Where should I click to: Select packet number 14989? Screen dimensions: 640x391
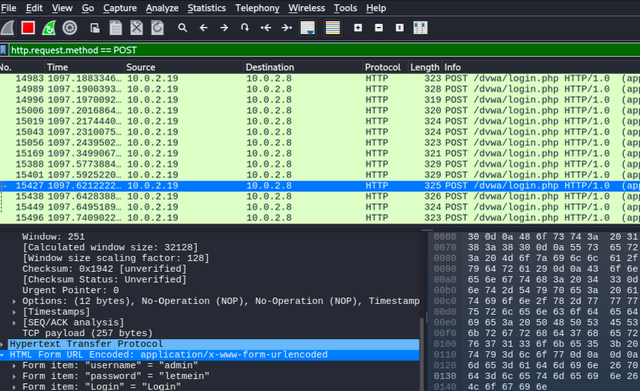point(320,89)
